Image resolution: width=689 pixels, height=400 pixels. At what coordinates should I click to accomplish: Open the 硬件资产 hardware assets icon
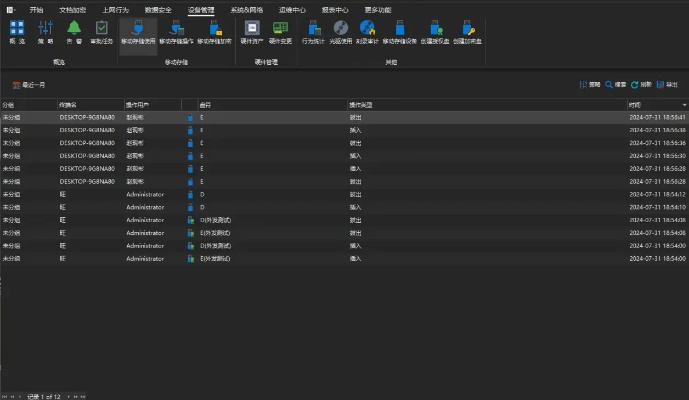tap(252, 28)
